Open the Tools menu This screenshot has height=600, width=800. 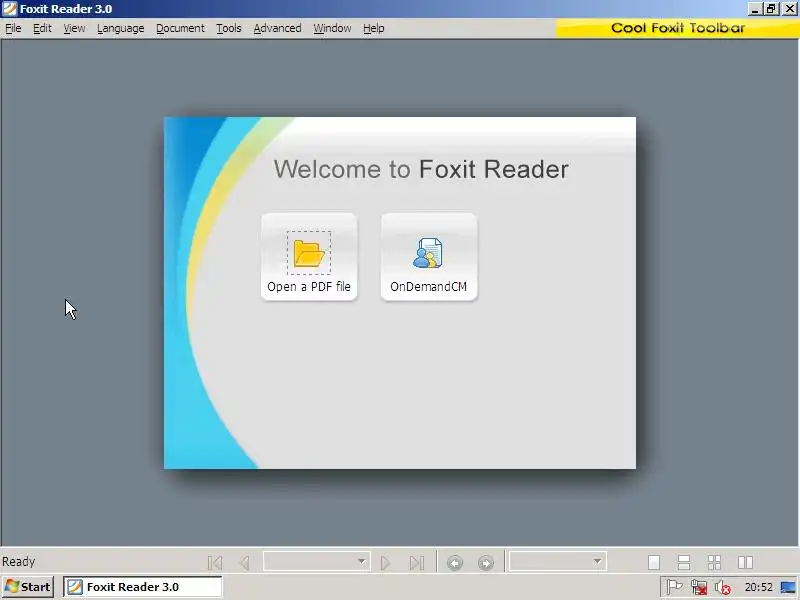tap(229, 29)
